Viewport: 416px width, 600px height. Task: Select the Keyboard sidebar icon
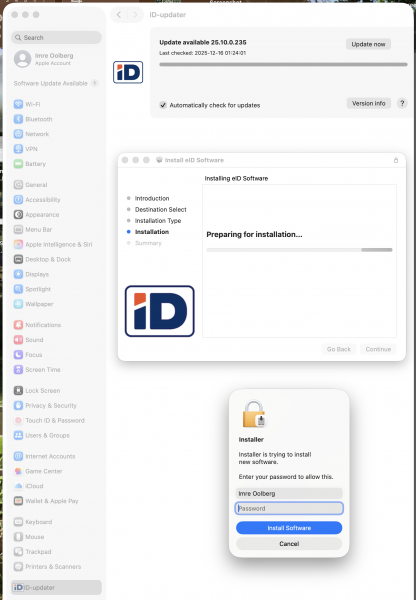click(18, 522)
